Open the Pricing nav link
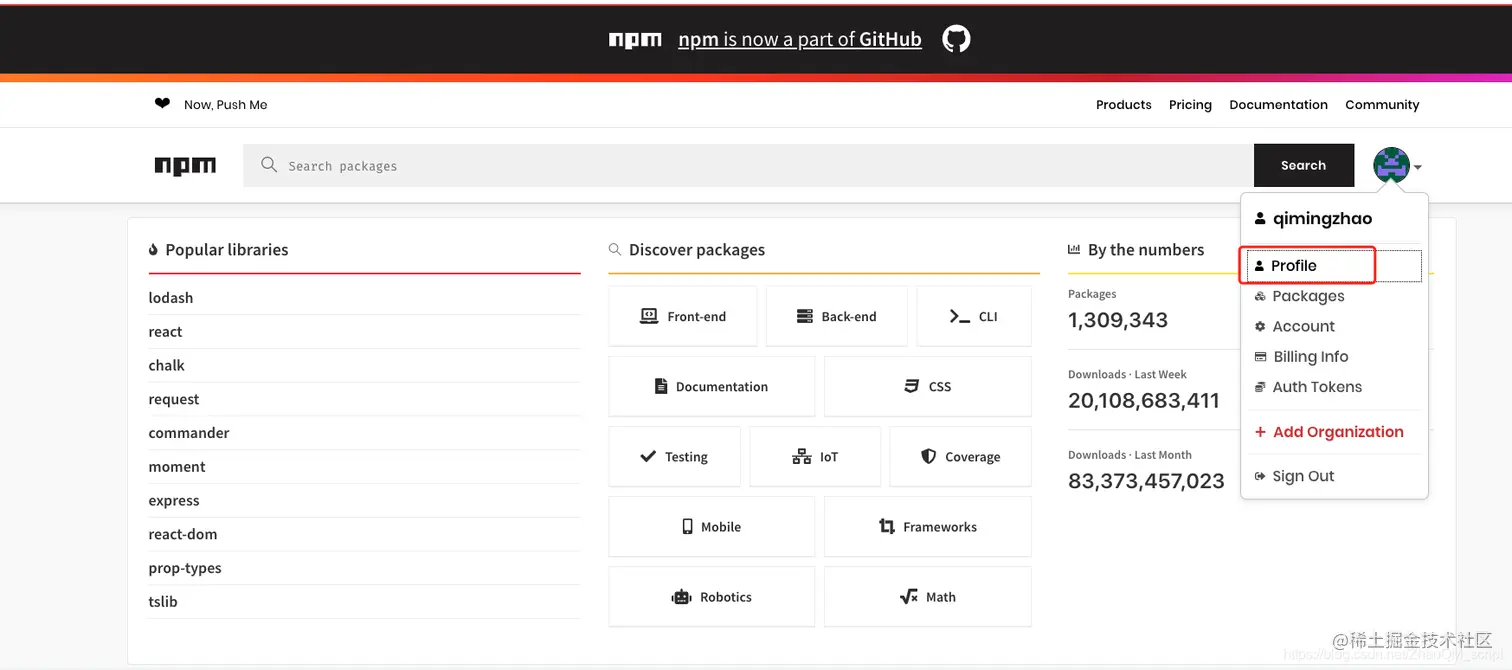 pyautogui.click(x=1190, y=104)
